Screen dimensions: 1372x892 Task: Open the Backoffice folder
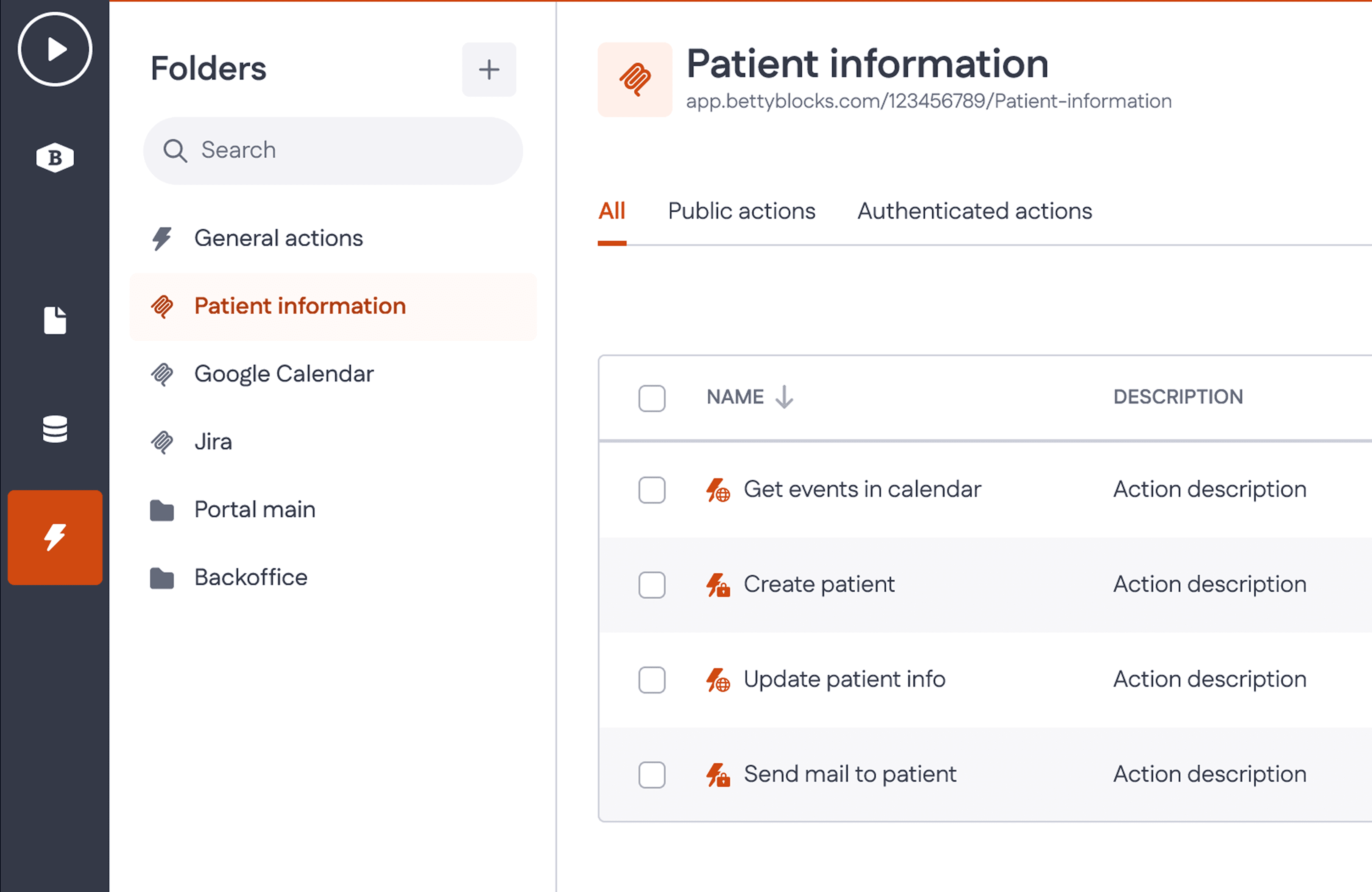(250, 578)
